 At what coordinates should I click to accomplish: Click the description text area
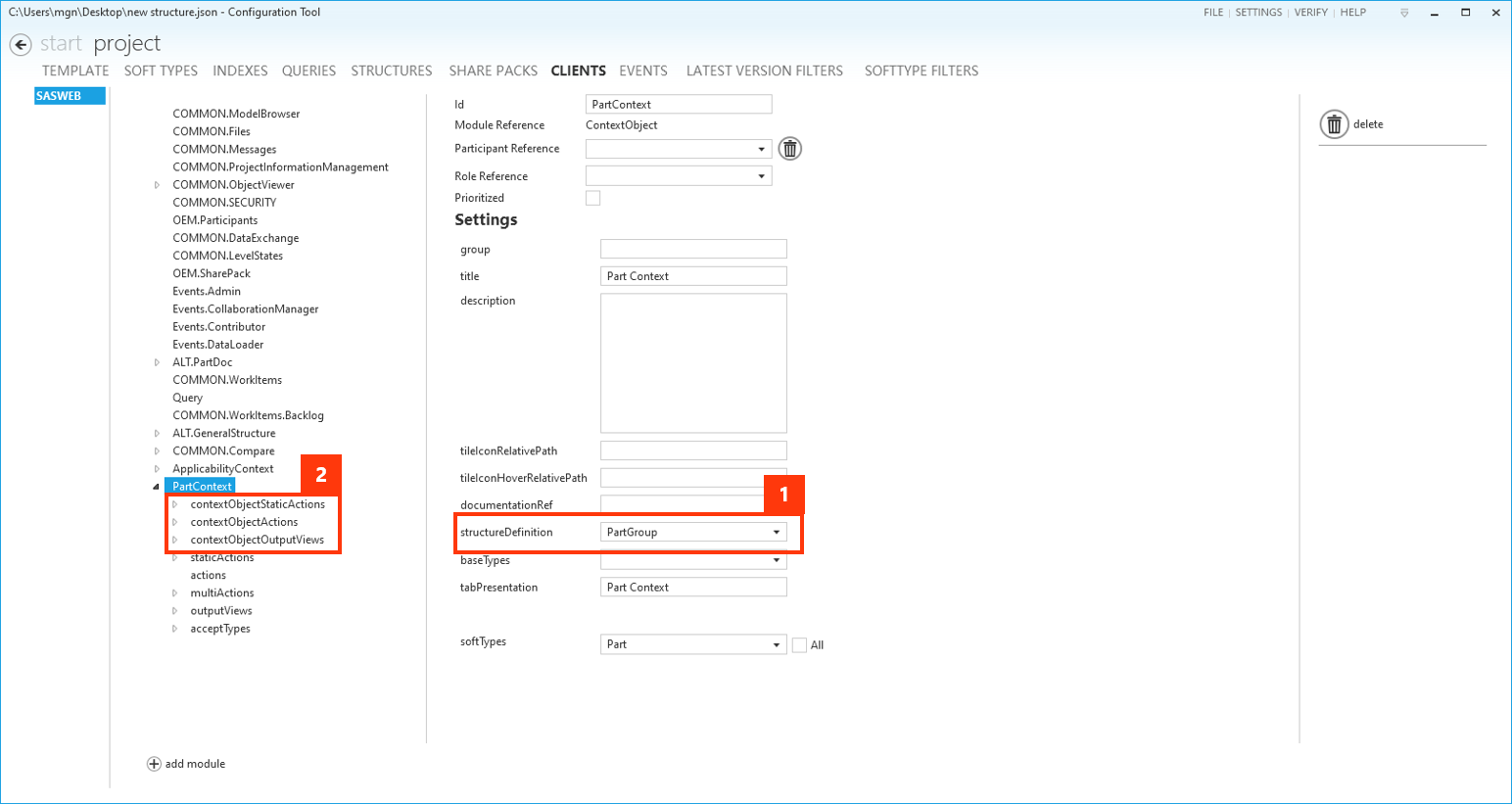[692, 362]
